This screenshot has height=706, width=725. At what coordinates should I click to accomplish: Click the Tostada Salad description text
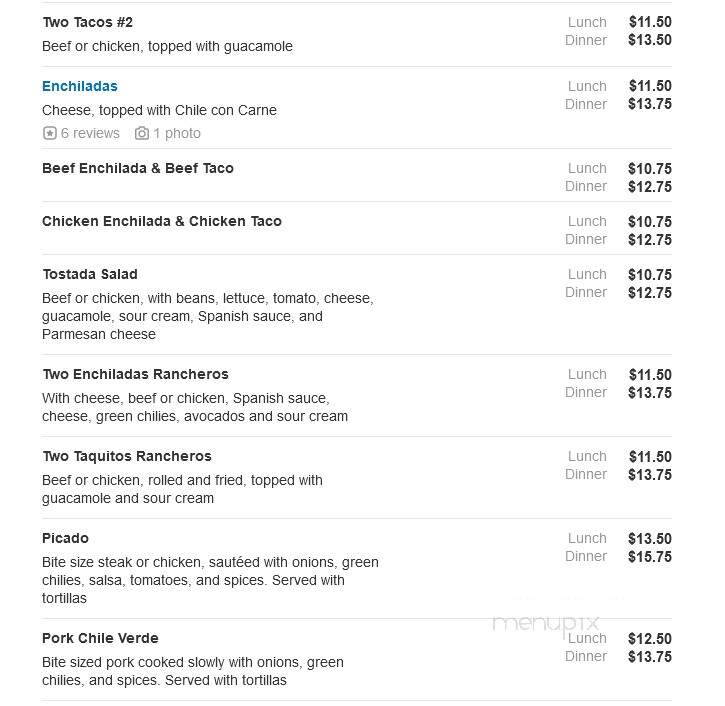pos(208,317)
